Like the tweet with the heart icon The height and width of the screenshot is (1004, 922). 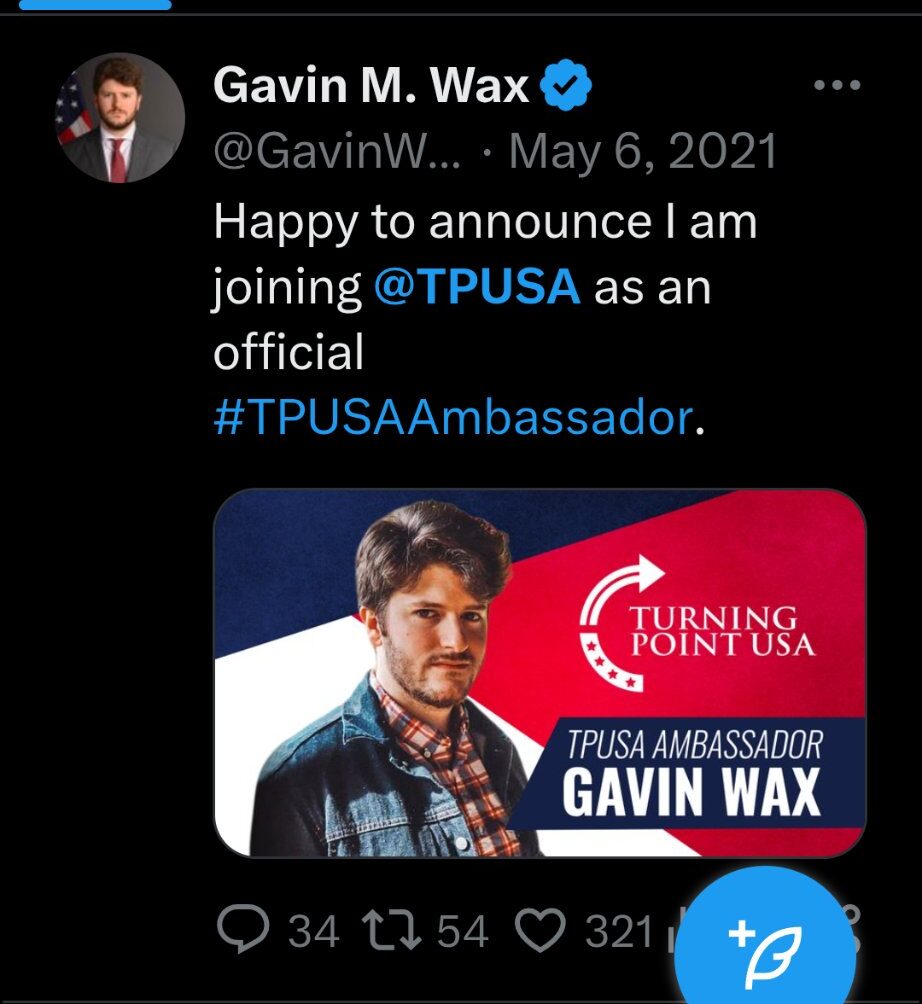[x=541, y=930]
